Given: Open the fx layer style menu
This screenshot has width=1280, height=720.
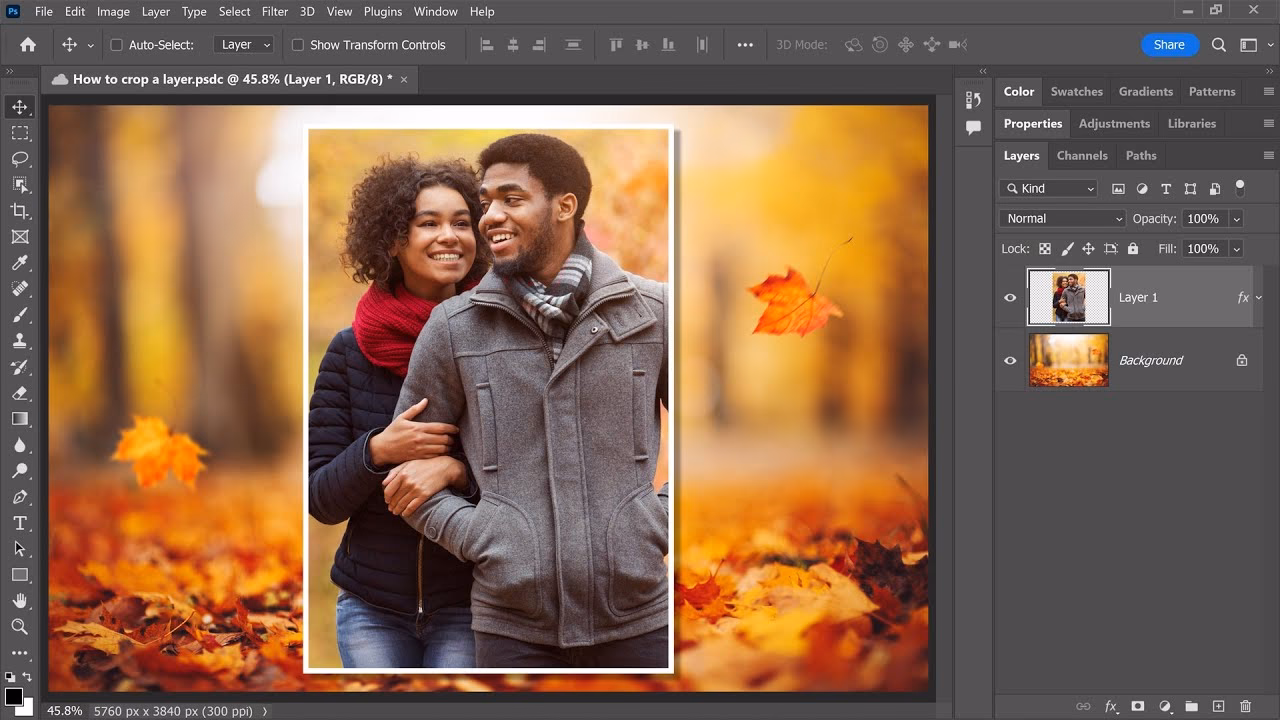Looking at the screenshot, I should pyautogui.click(x=1110, y=706).
